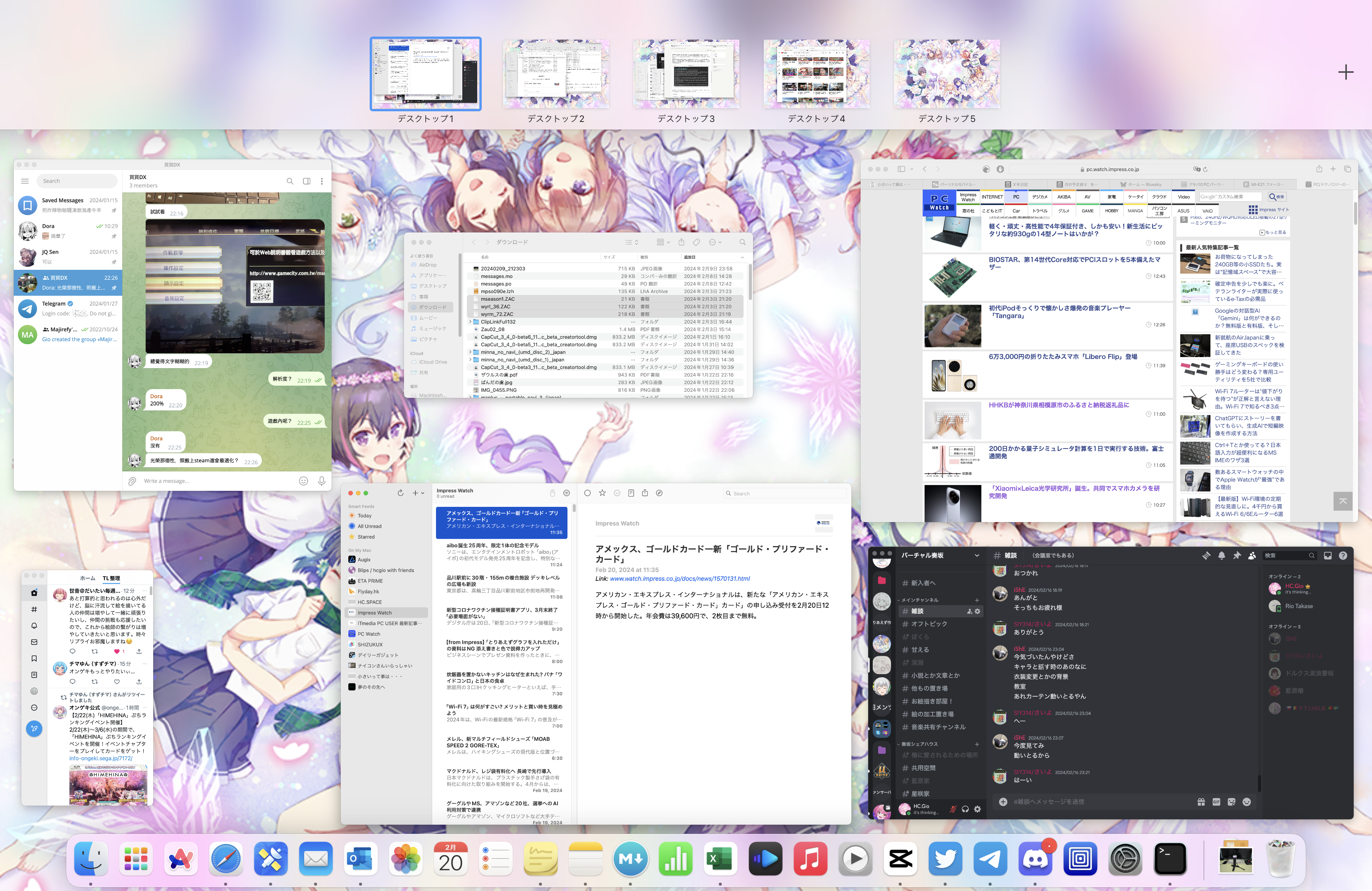Toggle Discord member list visibility
Screen dimensions: 1372x891
[1252, 555]
